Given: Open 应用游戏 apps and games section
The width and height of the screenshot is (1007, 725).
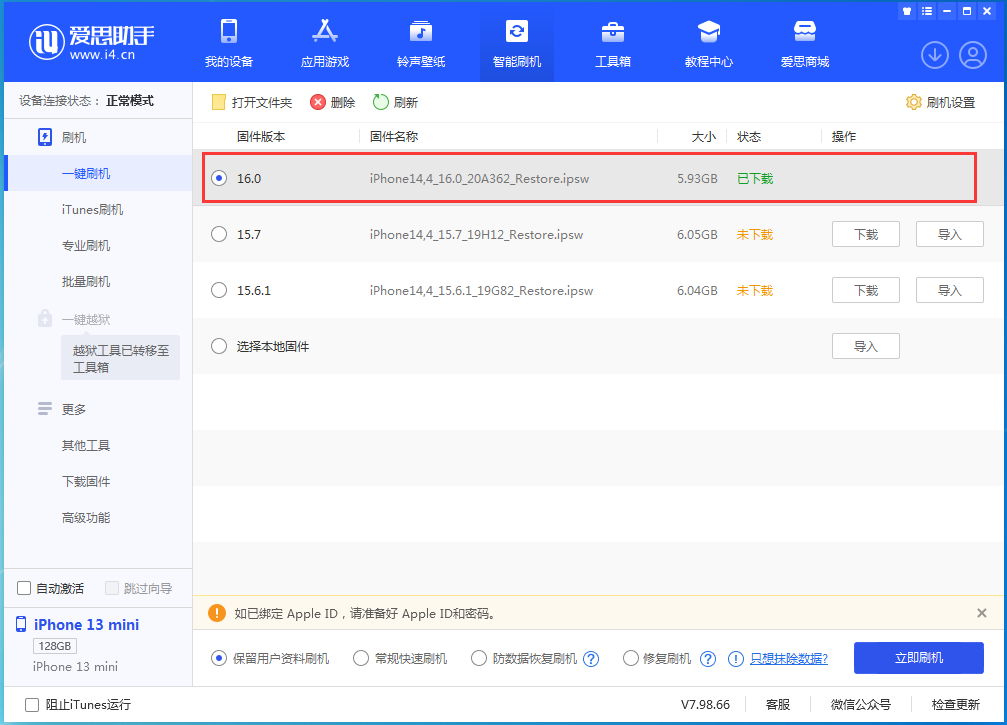Looking at the screenshot, I should point(325,43).
